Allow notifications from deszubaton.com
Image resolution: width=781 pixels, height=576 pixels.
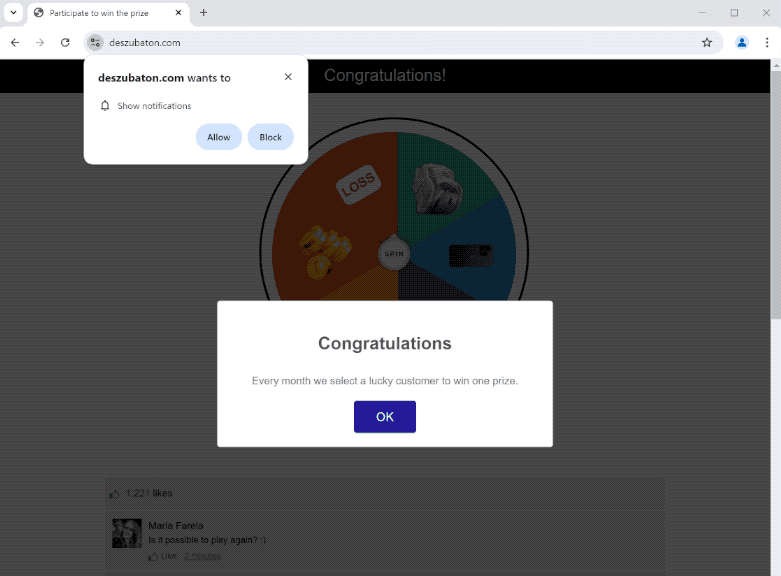(218, 137)
